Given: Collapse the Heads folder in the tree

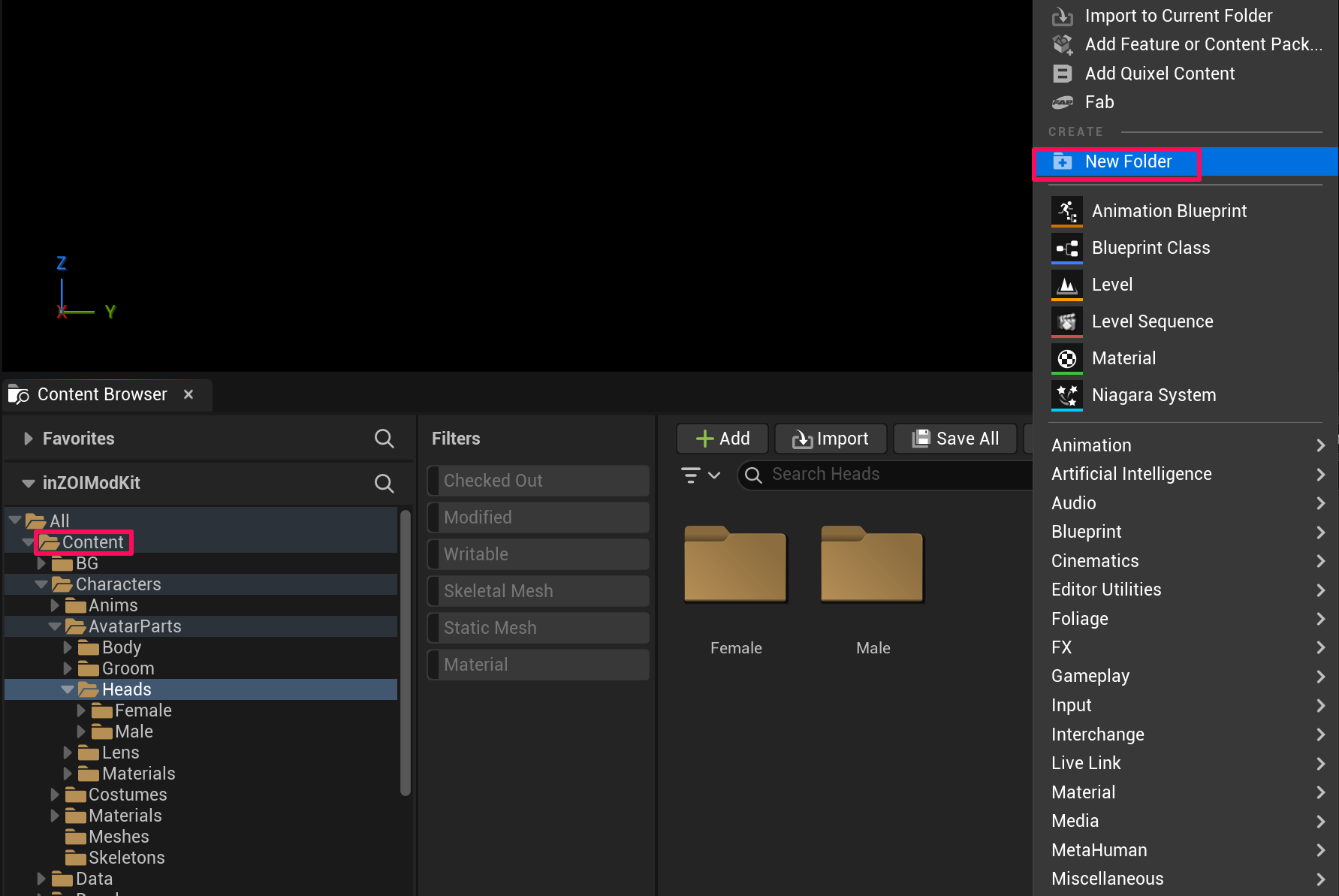Looking at the screenshot, I should [x=68, y=689].
